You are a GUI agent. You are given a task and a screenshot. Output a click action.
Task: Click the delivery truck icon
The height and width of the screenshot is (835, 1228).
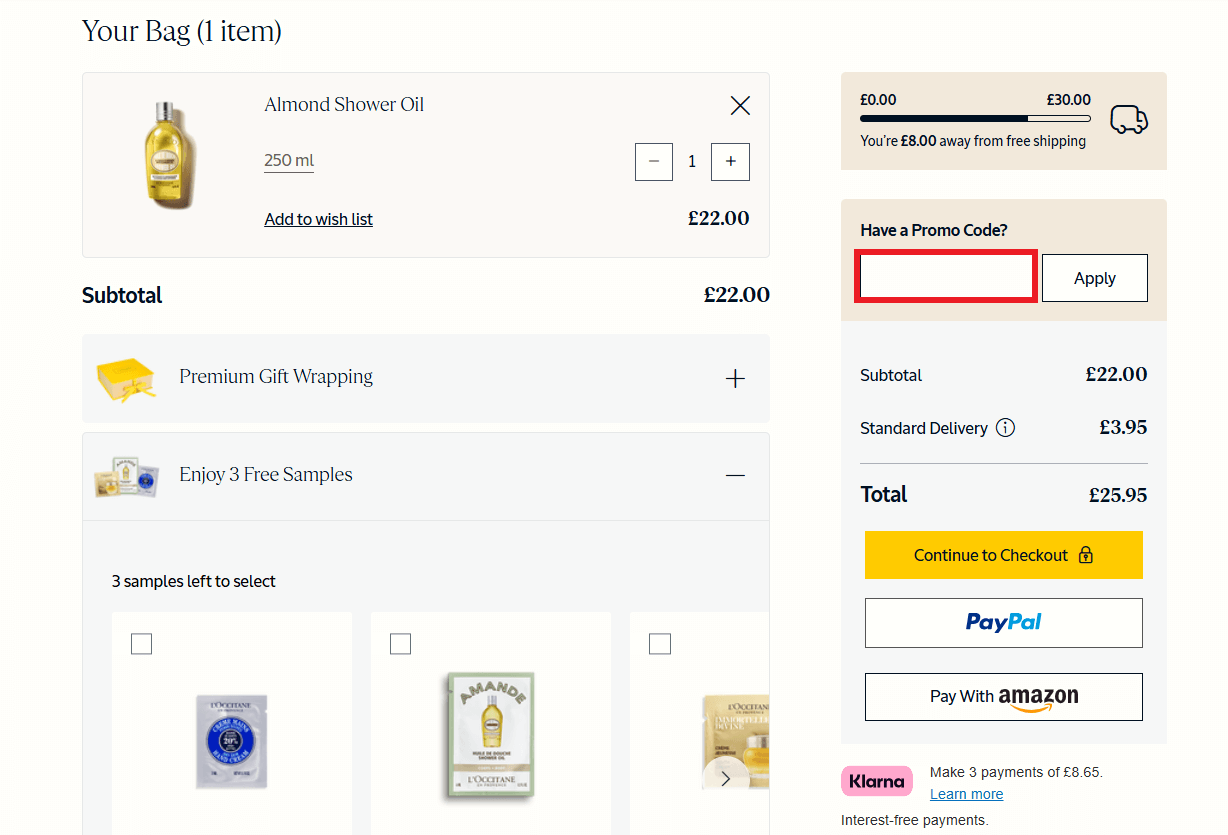tap(1129, 120)
